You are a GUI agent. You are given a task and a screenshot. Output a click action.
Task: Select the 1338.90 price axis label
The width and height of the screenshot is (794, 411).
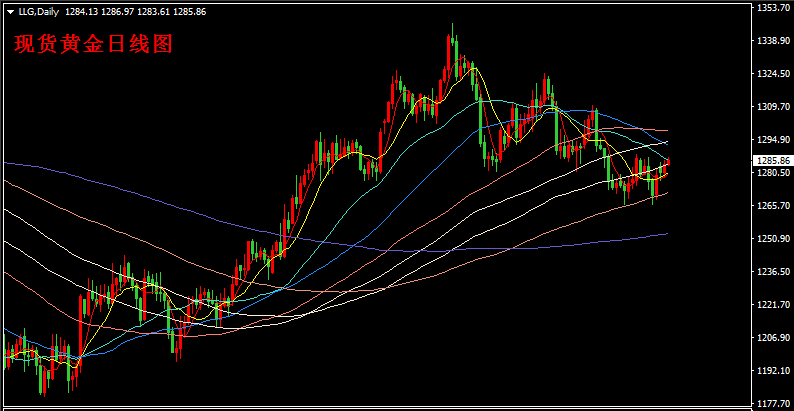(x=772, y=40)
